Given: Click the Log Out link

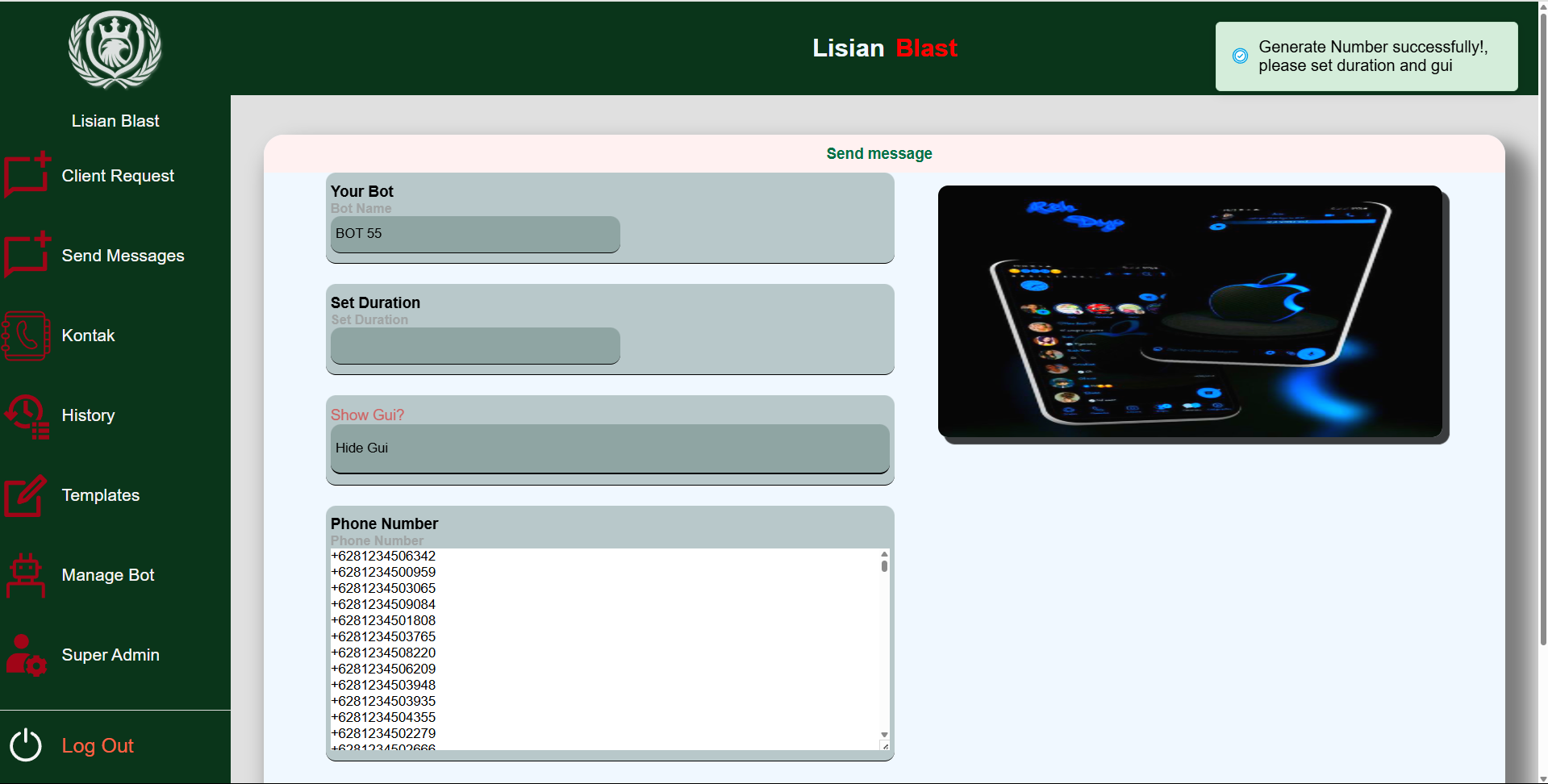Looking at the screenshot, I should coord(98,746).
